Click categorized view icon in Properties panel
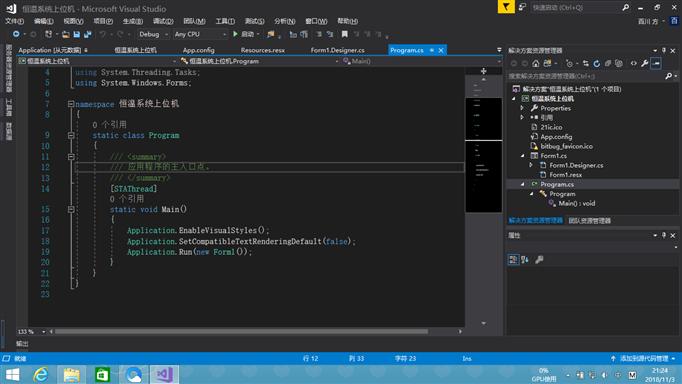The height and width of the screenshot is (384, 682). pyautogui.click(x=513, y=260)
